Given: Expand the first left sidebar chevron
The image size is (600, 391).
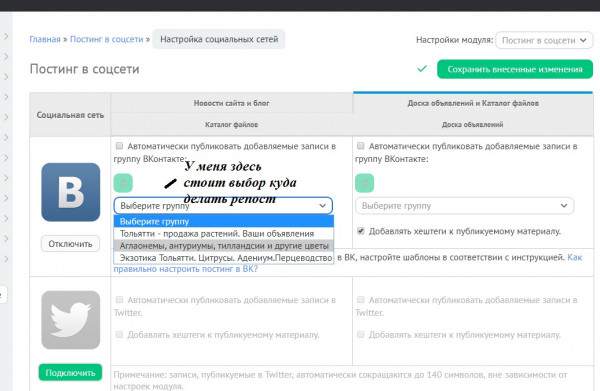Looking at the screenshot, I should click(6, 36).
